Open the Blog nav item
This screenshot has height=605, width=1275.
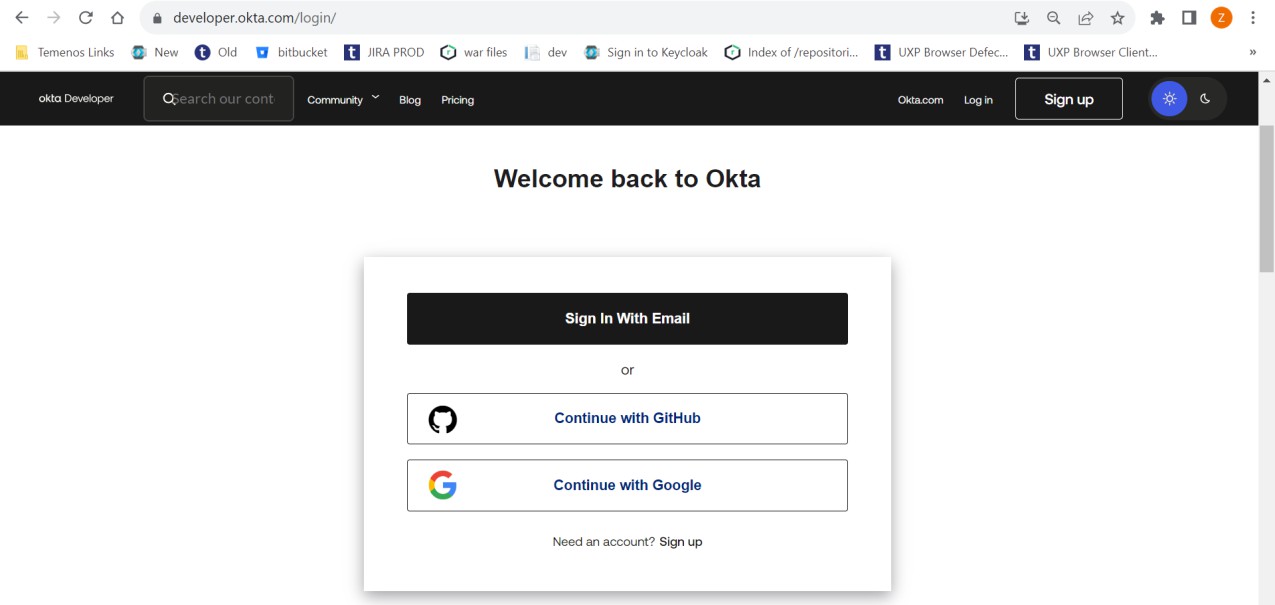coord(410,100)
